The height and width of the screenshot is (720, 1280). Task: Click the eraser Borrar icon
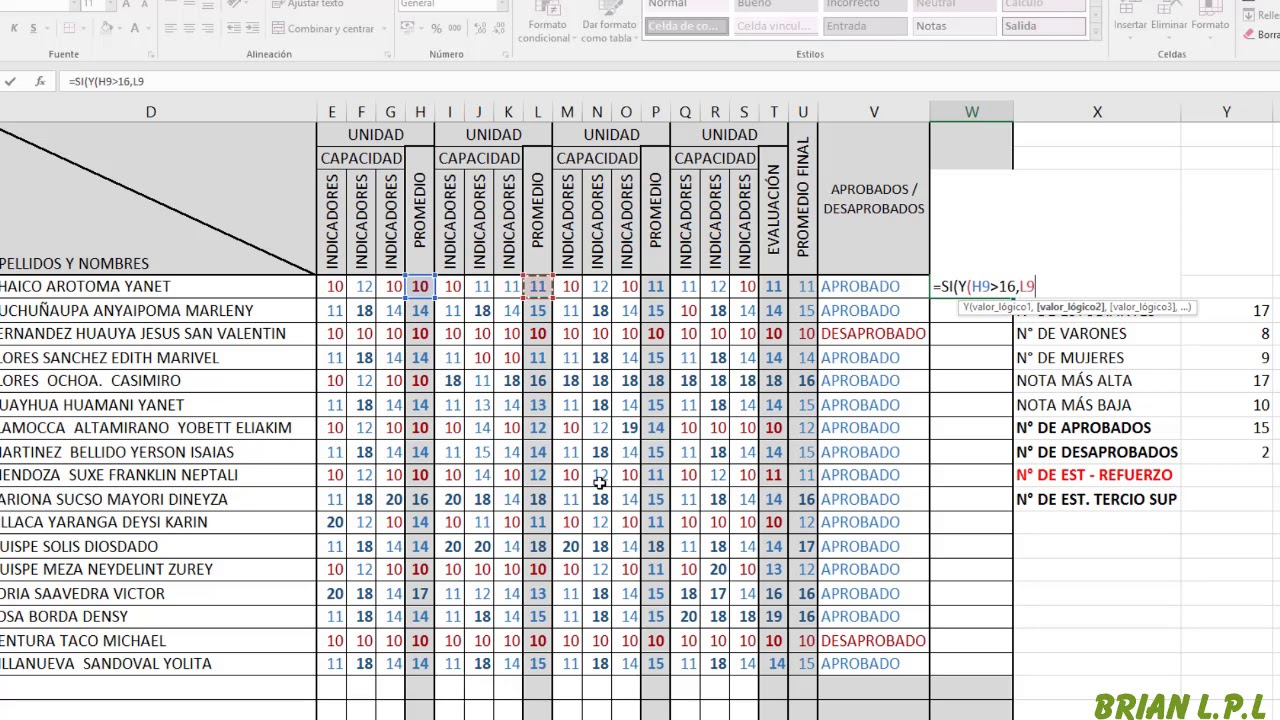[x=1249, y=34]
